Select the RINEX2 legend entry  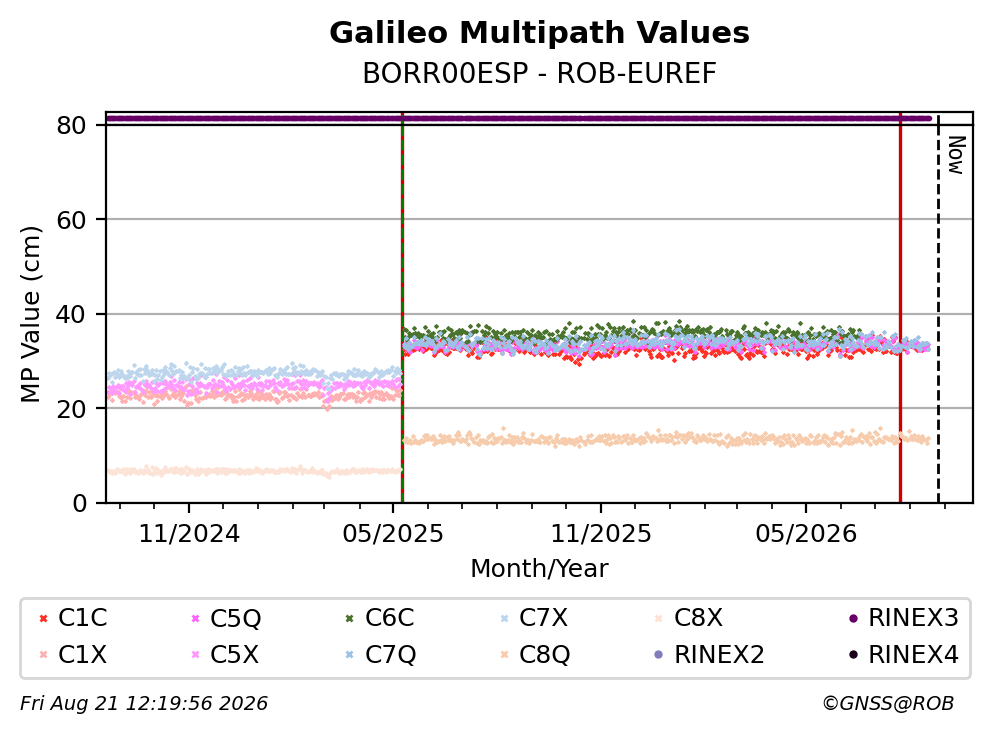click(709, 655)
